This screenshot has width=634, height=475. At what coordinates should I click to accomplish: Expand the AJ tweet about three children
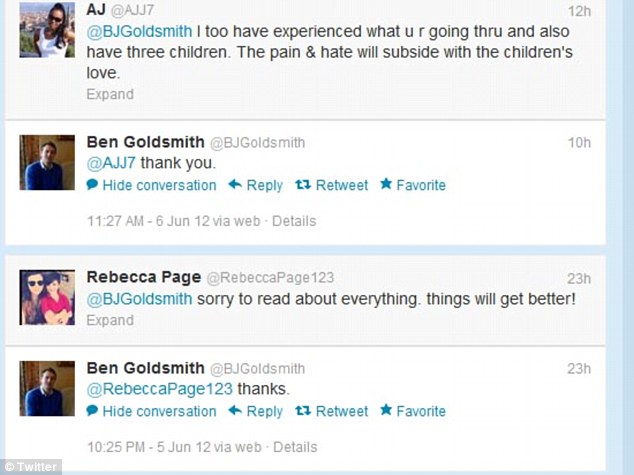point(109,94)
